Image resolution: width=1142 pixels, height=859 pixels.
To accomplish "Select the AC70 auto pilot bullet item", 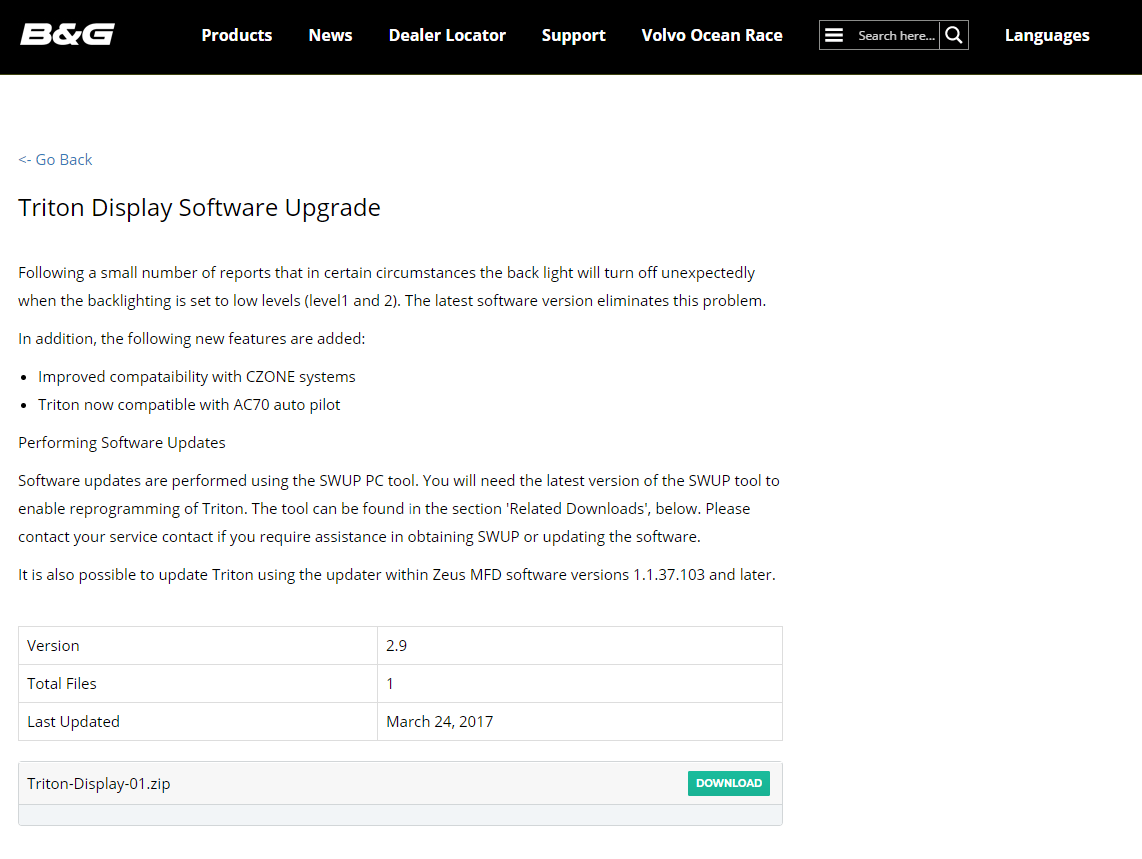I will [x=189, y=404].
